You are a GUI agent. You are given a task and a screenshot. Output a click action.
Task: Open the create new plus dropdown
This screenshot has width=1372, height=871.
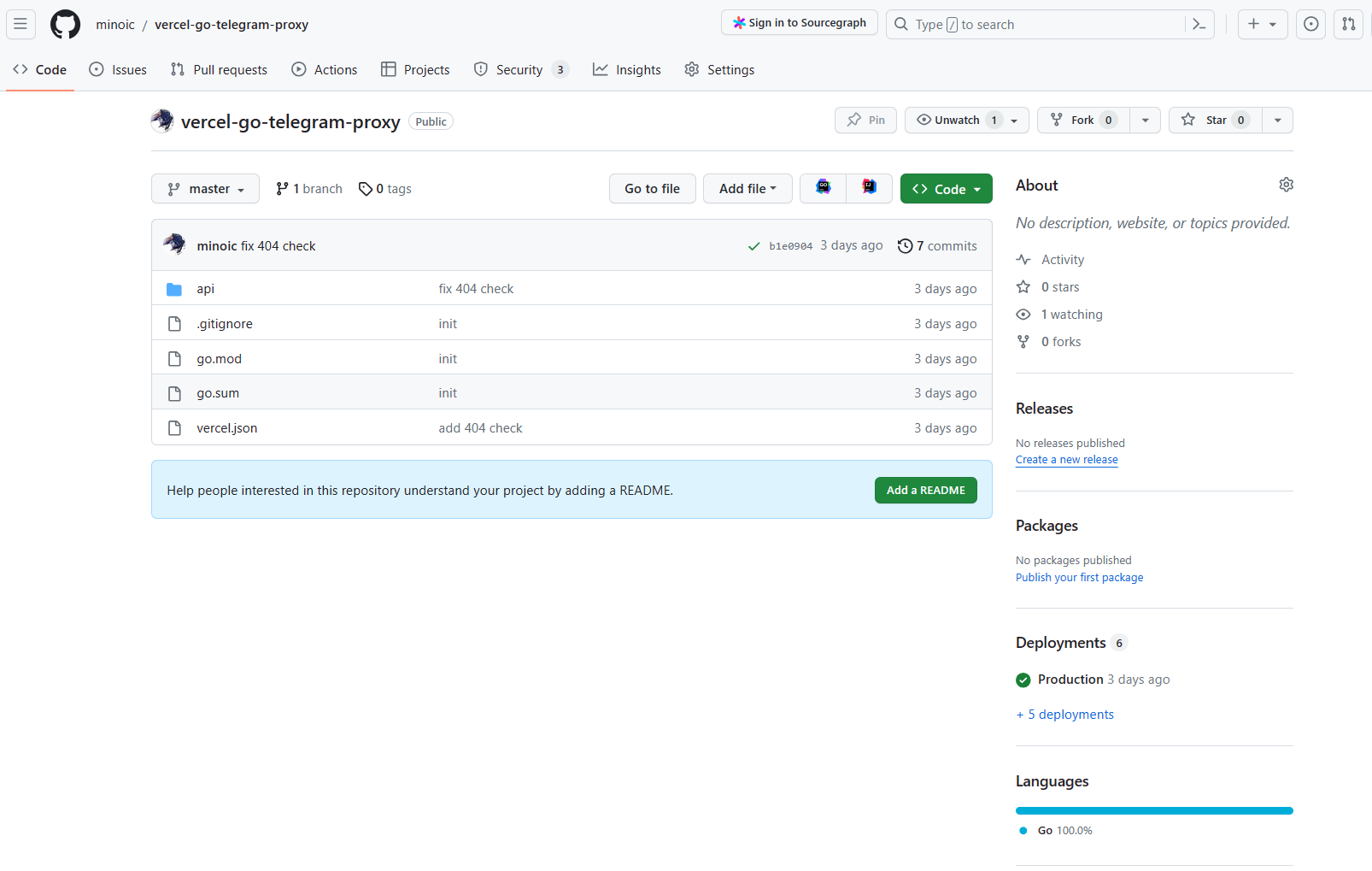1262,24
